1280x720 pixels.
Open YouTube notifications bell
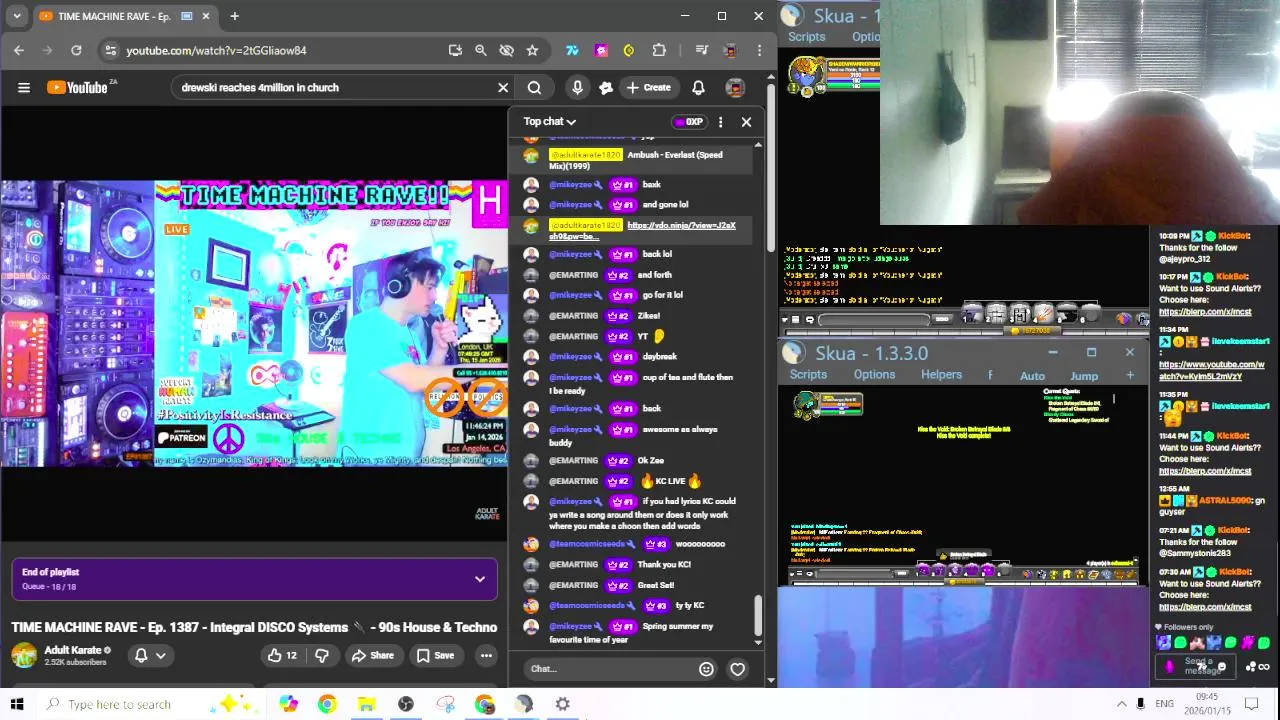click(x=698, y=88)
